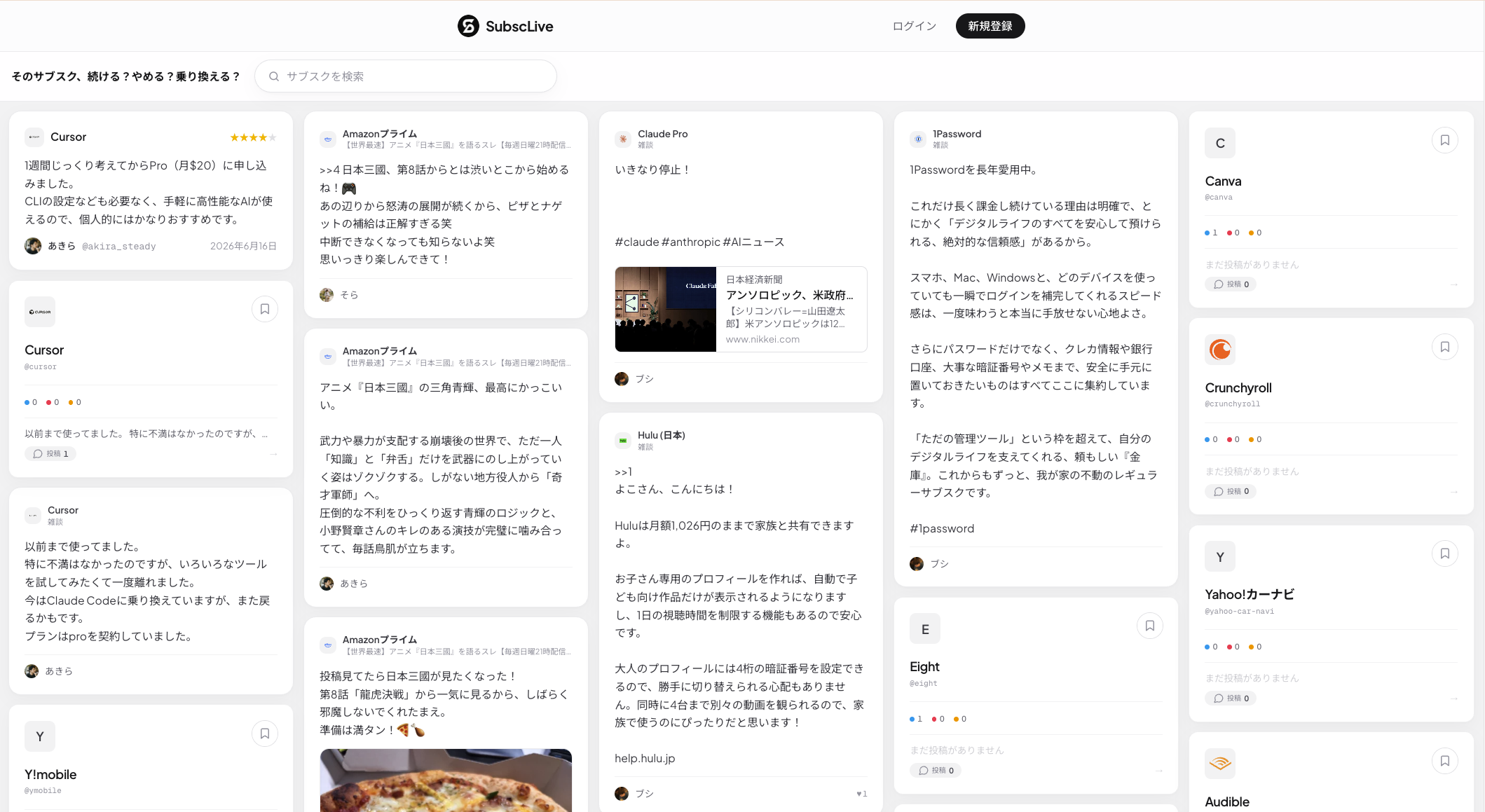Click the "@crunchyroll" handle text
Viewport: 1485px width, 812px height.
click(x=1232, y=404)
